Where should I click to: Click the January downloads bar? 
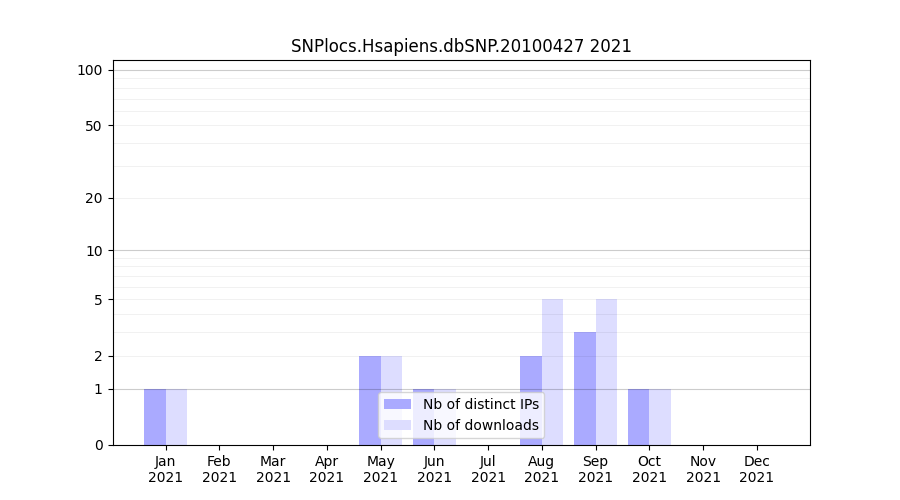pyautogui.click(x=176, y=417)
